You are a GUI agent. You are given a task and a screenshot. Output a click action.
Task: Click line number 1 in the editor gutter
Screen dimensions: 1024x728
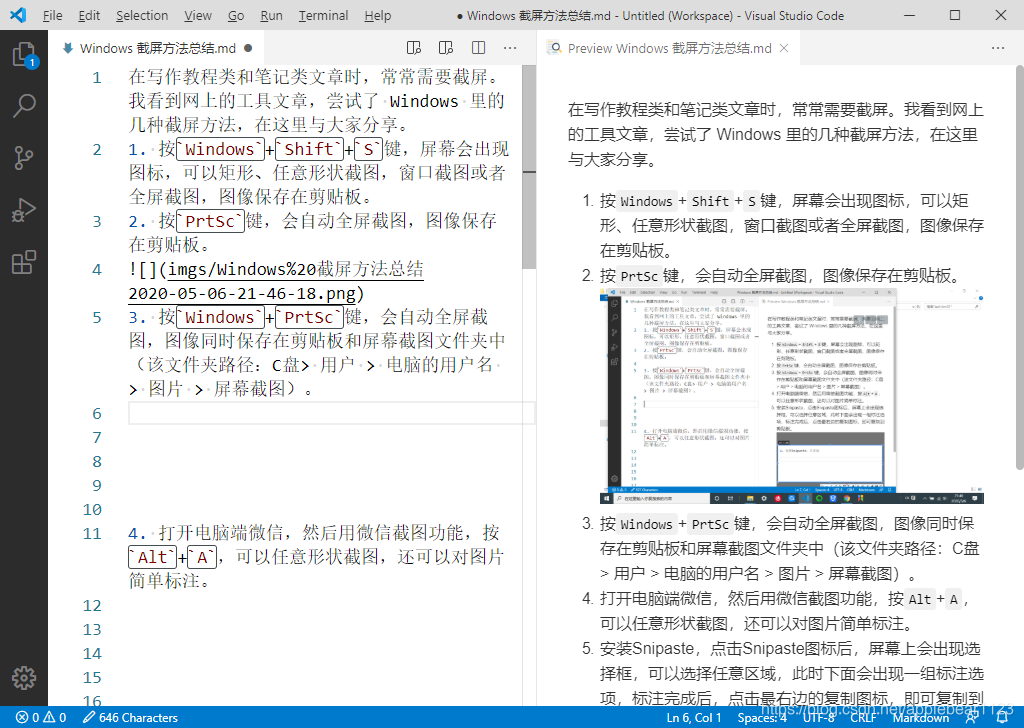tap(97, 78)
